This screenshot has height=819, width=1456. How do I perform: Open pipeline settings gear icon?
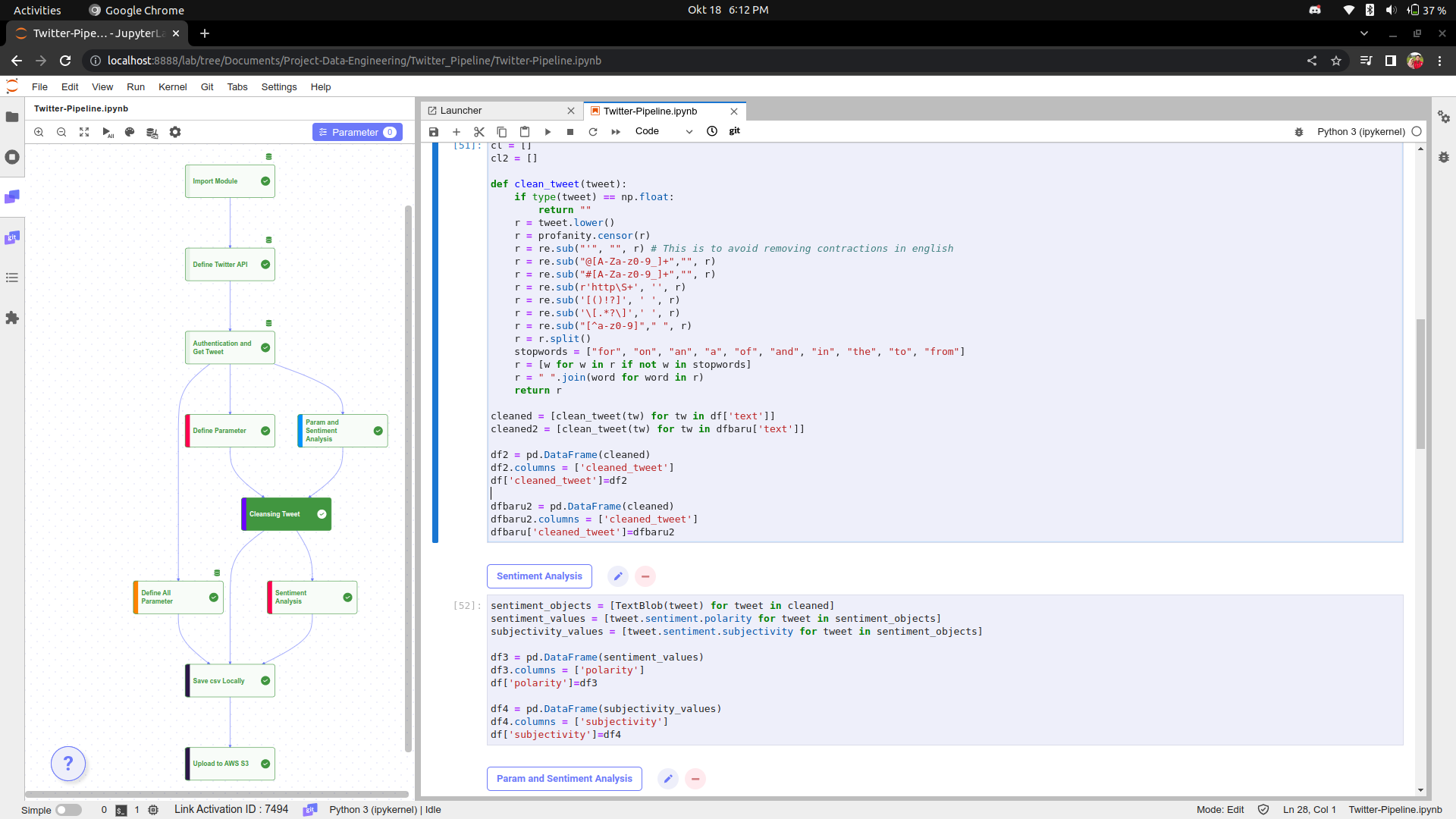coord(175,132)
